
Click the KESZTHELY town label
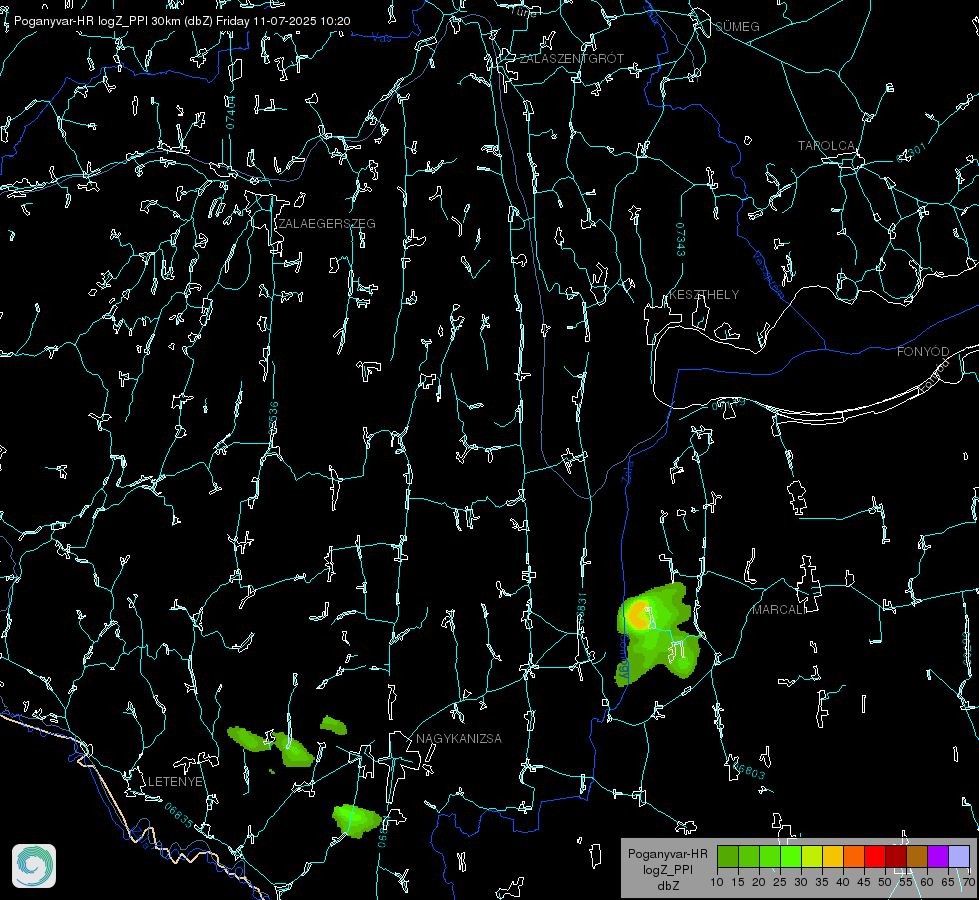click(704, 294)
